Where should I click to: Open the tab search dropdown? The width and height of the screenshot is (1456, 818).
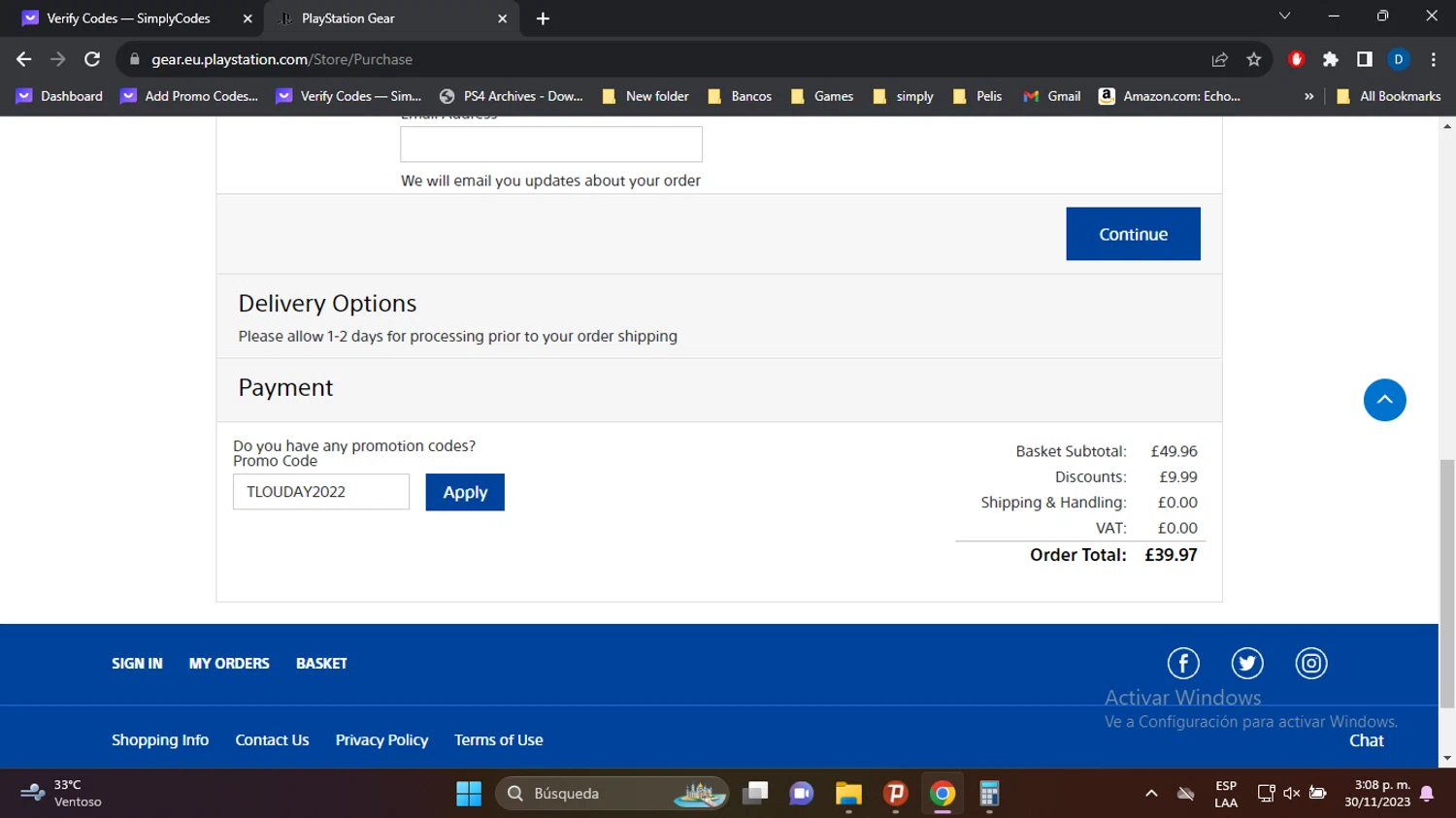tap(1284, 16)
